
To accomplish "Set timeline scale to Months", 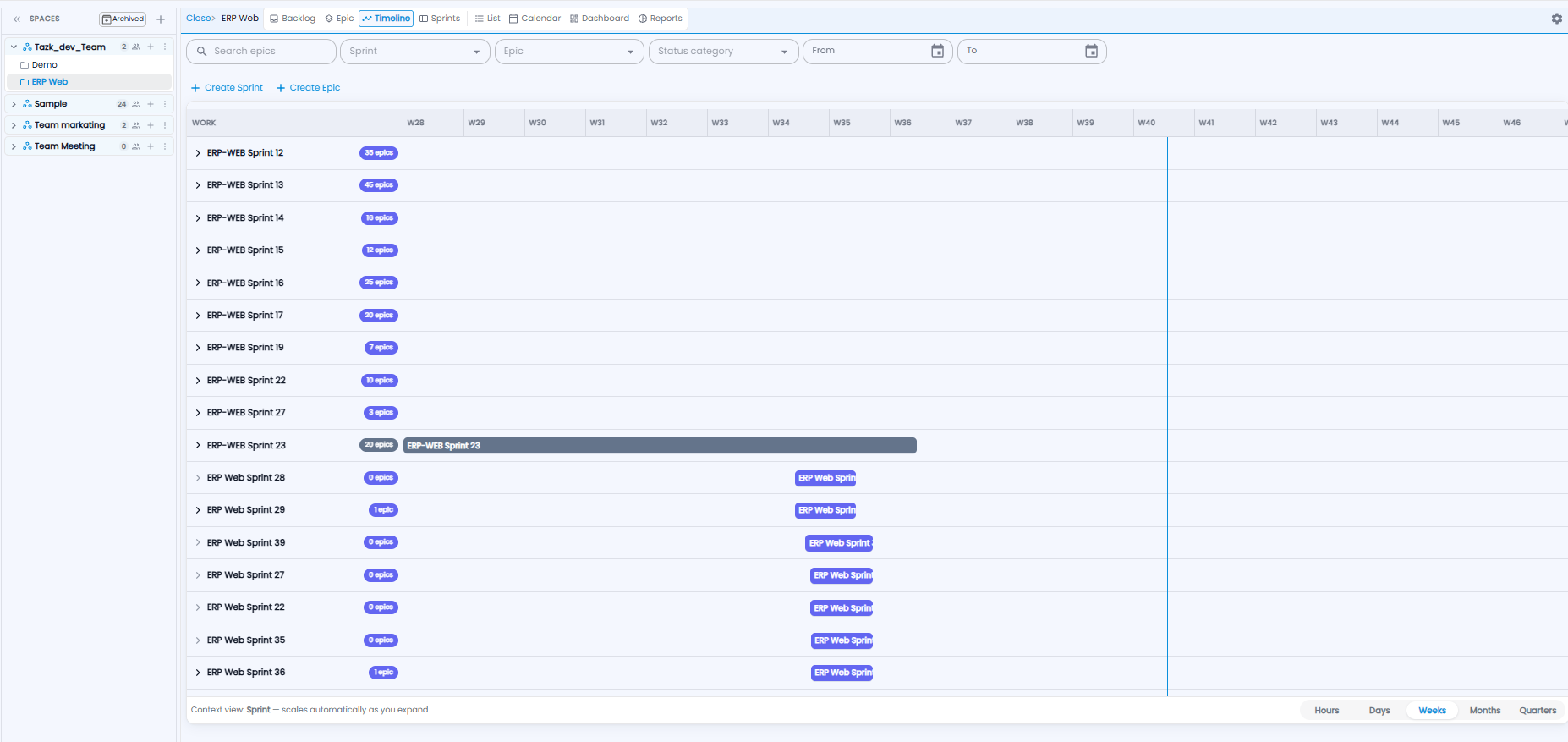I will click(x=1485, y=711).
